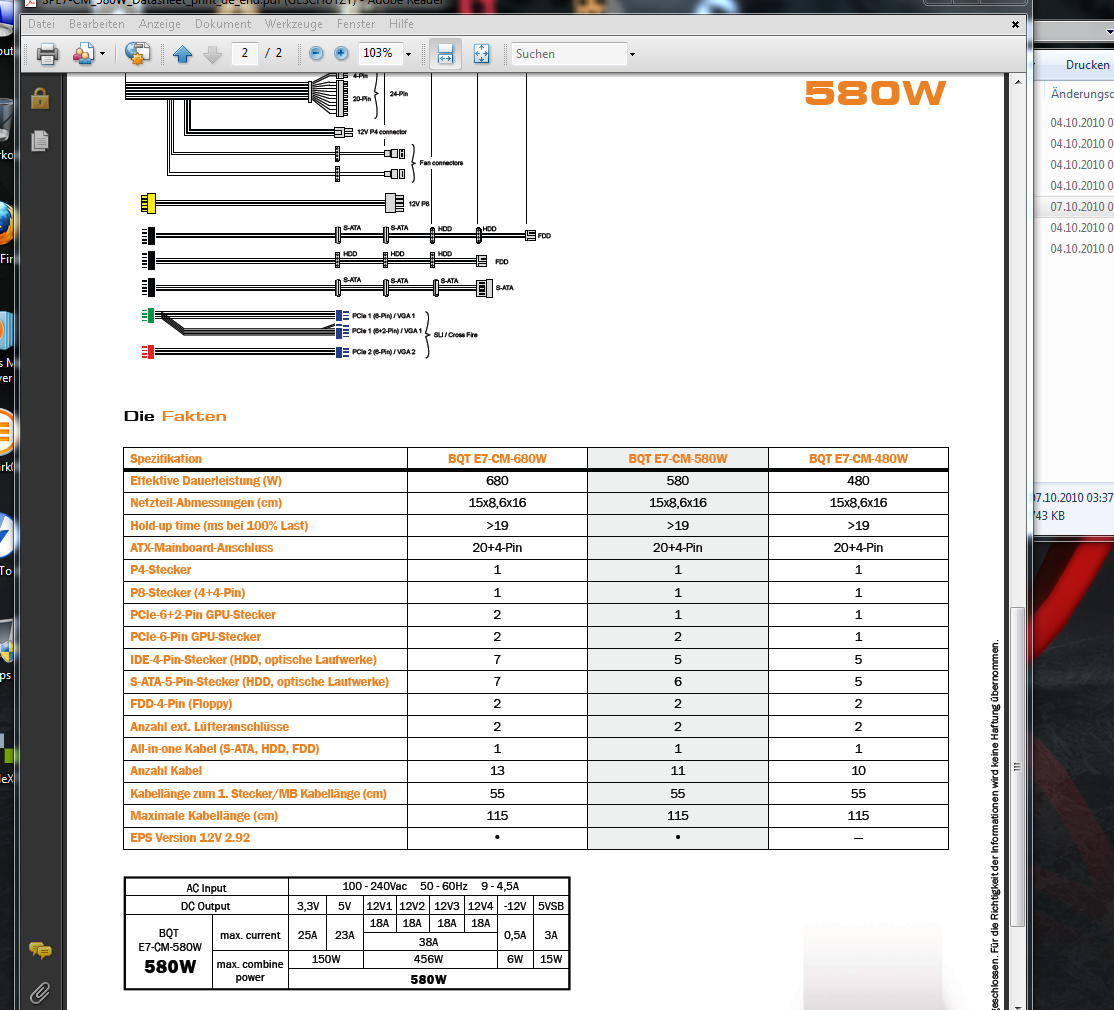Click the 580W orange title text
The width and height of the screenshot is (1114, 1010).
click(x=875, y=93)
